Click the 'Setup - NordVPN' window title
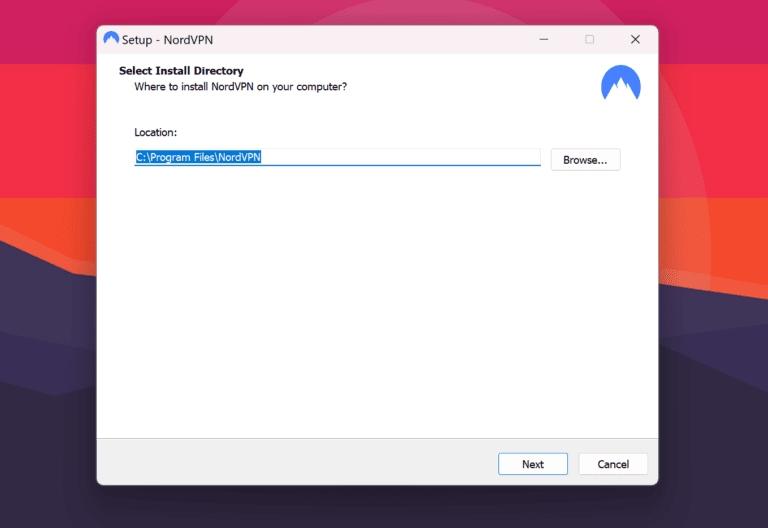Viewport: 768px width, 528px height. point(167,40)
